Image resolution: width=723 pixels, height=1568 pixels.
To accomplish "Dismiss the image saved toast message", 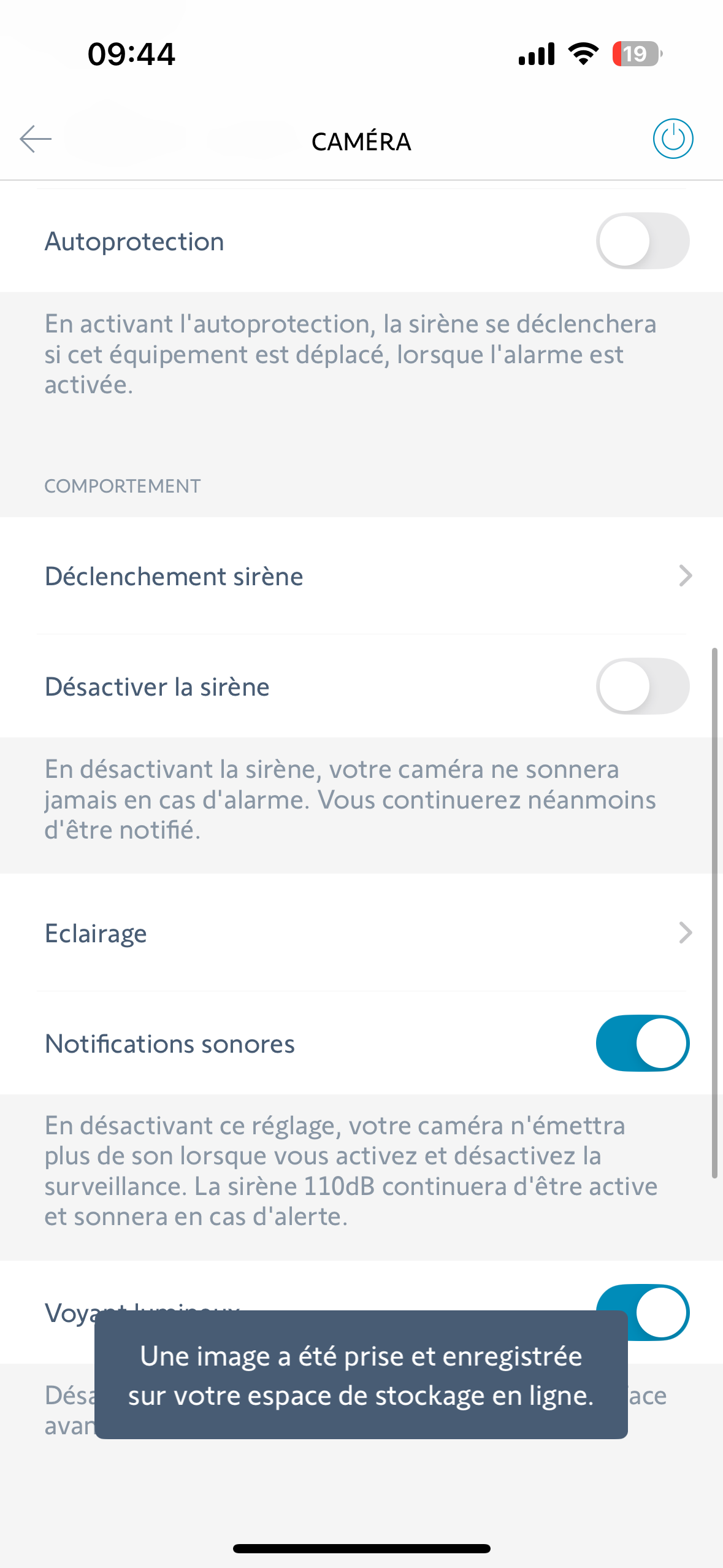I will tap(361, 1375).
